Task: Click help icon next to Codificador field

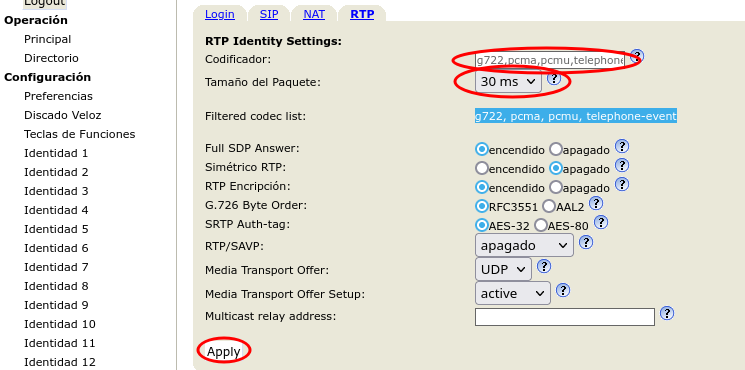Action: tap(637, 56)
